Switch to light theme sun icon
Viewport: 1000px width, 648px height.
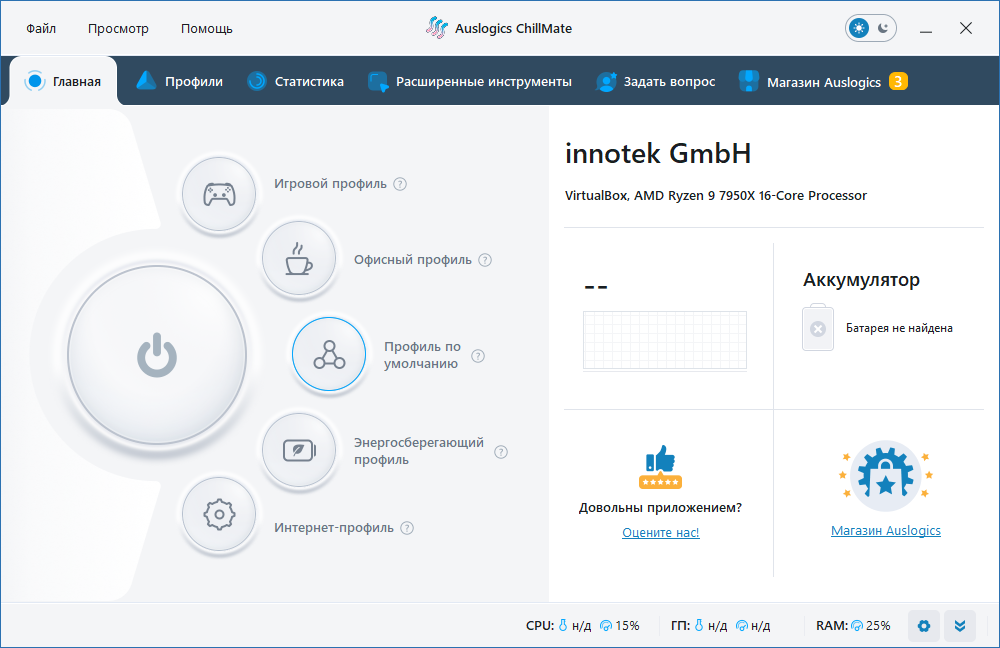tap(859, 28)
